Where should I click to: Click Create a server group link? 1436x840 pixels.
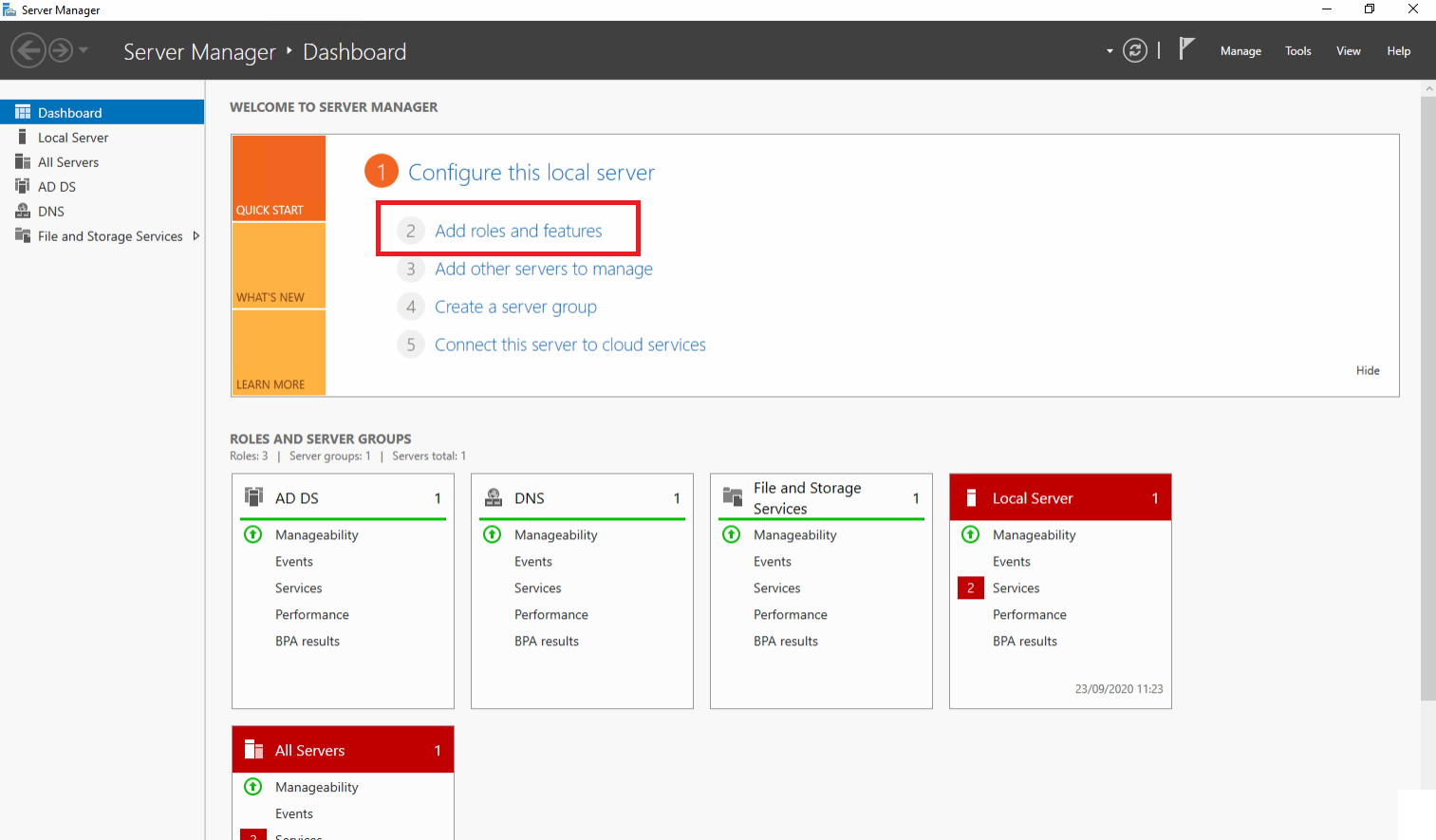point(515,307)
